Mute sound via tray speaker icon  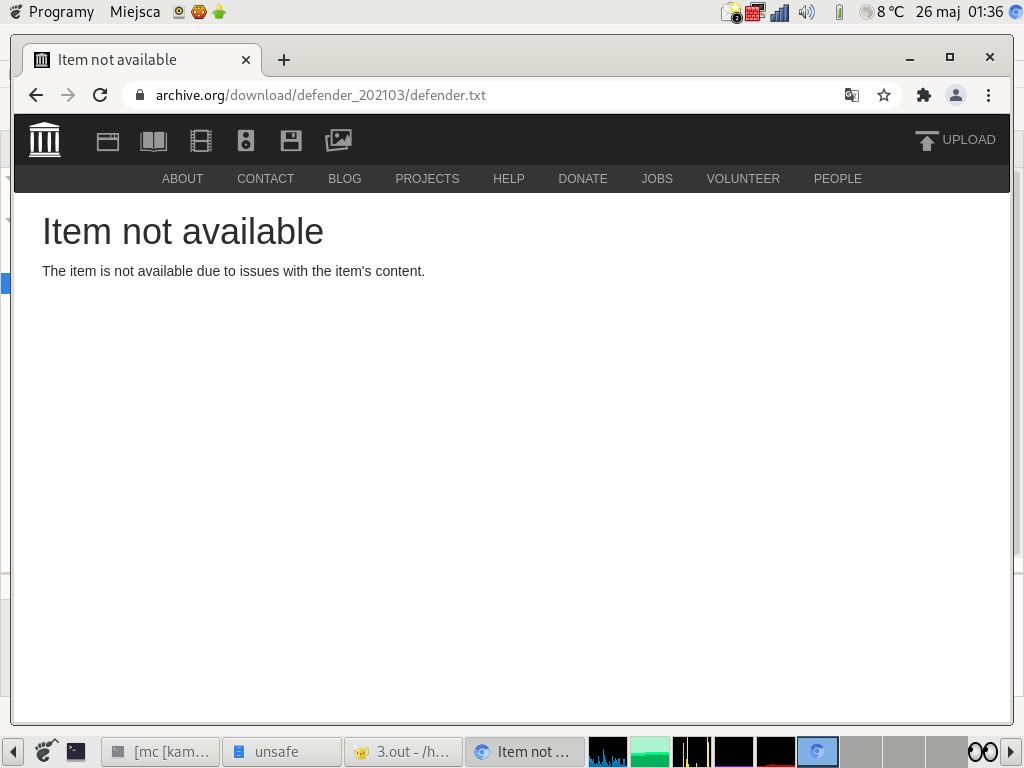tap(806, 12)
